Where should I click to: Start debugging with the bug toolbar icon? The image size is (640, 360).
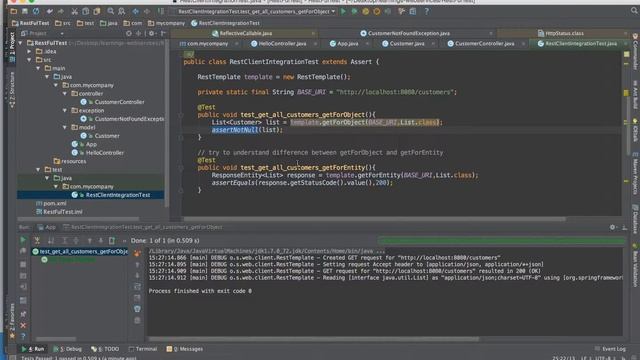(354, 11)
